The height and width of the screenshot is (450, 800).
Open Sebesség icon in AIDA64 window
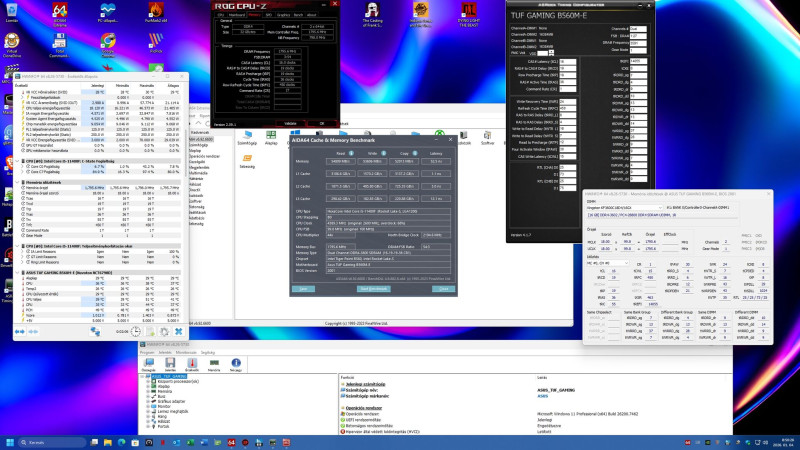coord(247,162)
